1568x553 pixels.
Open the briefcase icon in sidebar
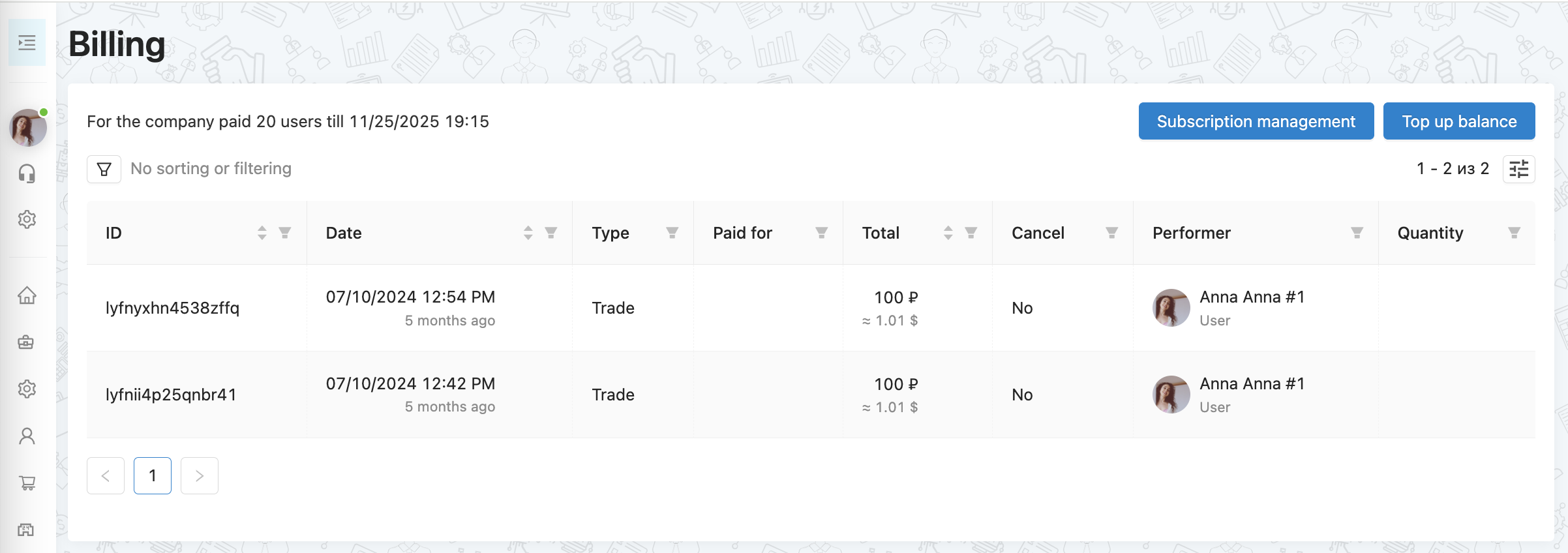point(27,342)
